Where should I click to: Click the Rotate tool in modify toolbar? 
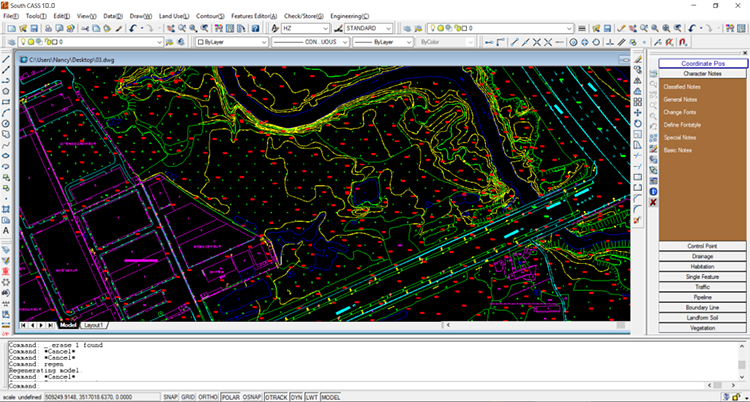click(x=637, y=123)
